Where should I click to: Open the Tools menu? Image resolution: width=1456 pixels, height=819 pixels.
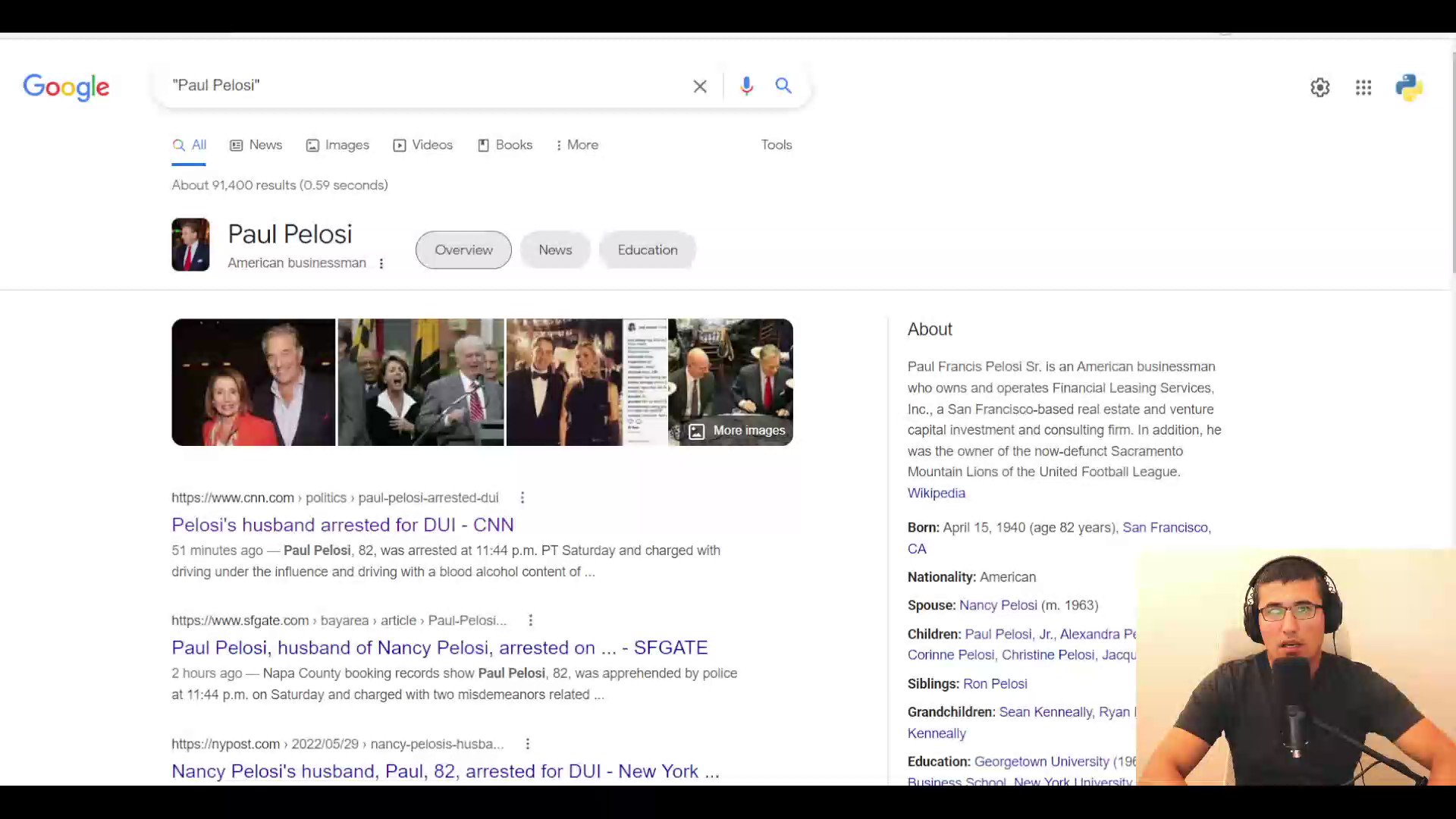pos(777,145)
